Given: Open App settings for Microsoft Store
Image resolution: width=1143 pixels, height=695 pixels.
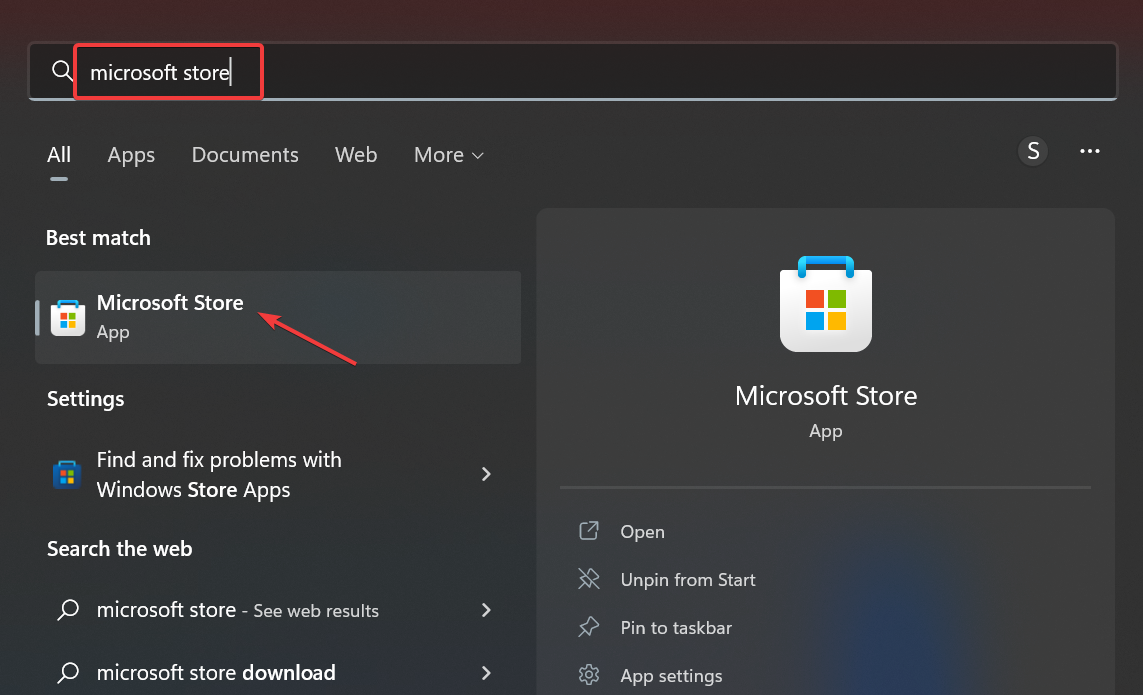Looking at the screenshot, I should click(x=671, y=676).
